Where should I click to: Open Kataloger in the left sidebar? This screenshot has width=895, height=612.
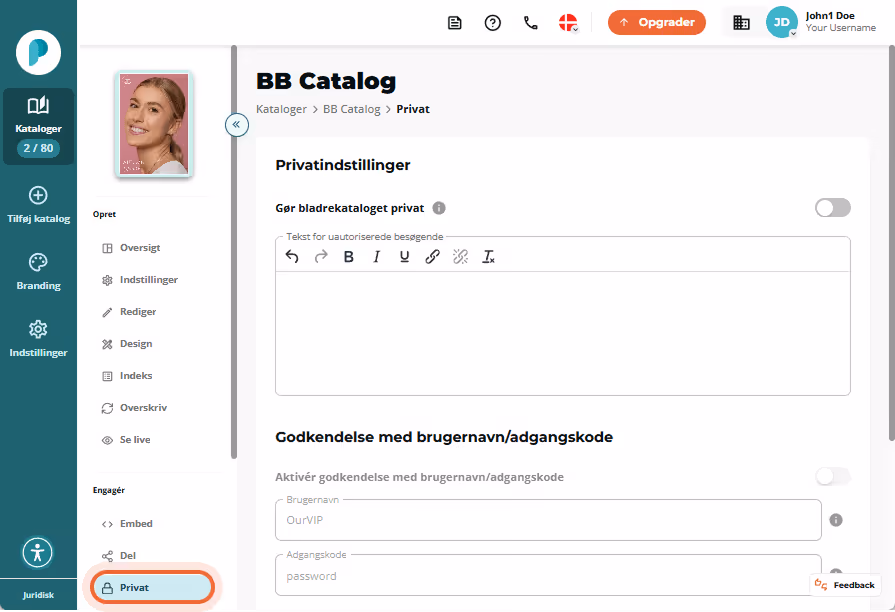[38, 126]
